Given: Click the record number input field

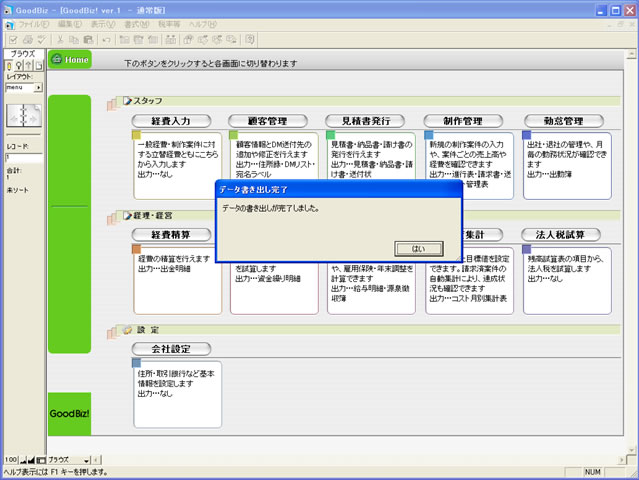Looking at the screenshot, I should pyautogui.click(x=22, y=157).
